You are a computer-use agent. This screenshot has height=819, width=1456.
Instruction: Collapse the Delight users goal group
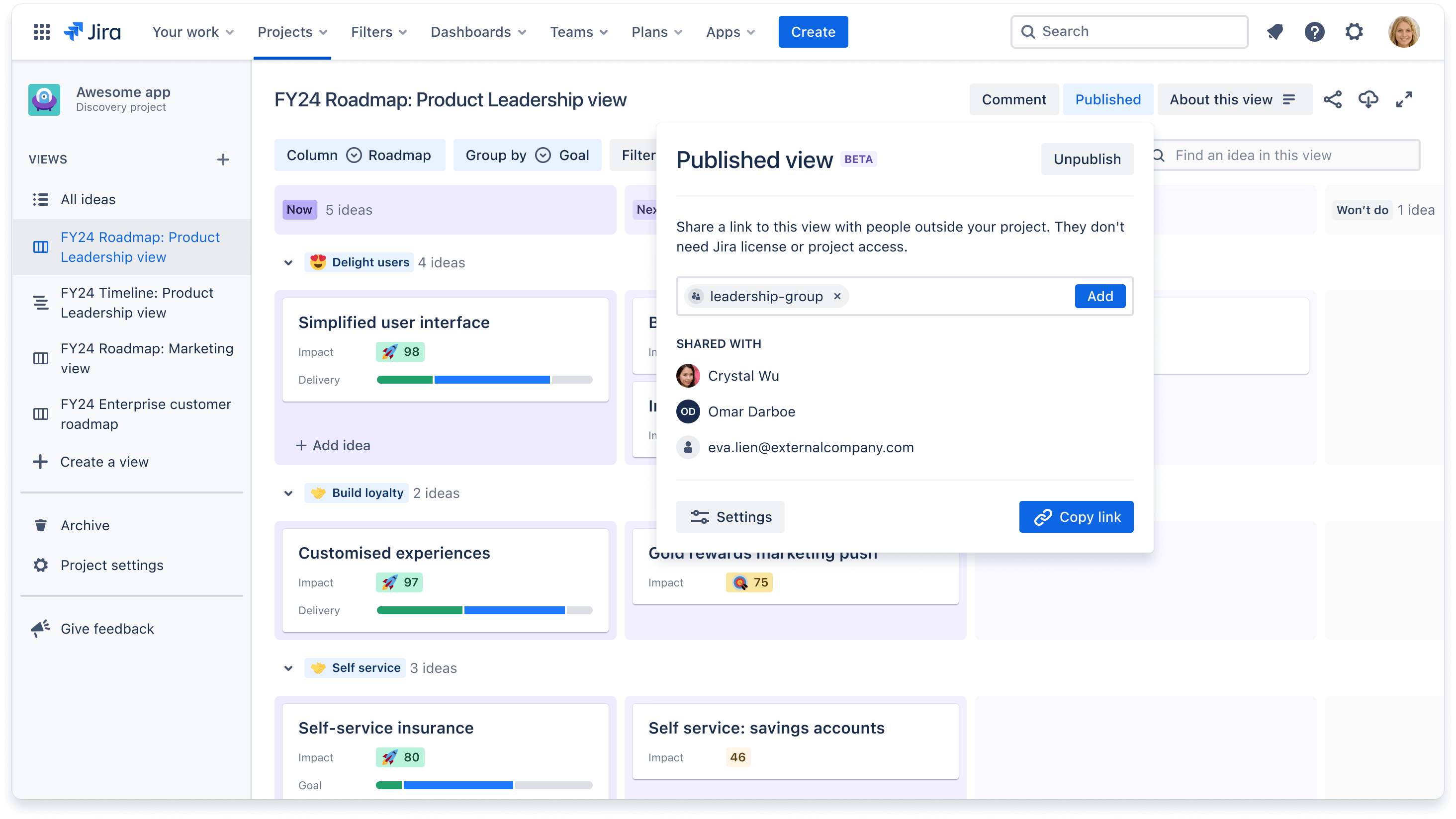(289, 262)
